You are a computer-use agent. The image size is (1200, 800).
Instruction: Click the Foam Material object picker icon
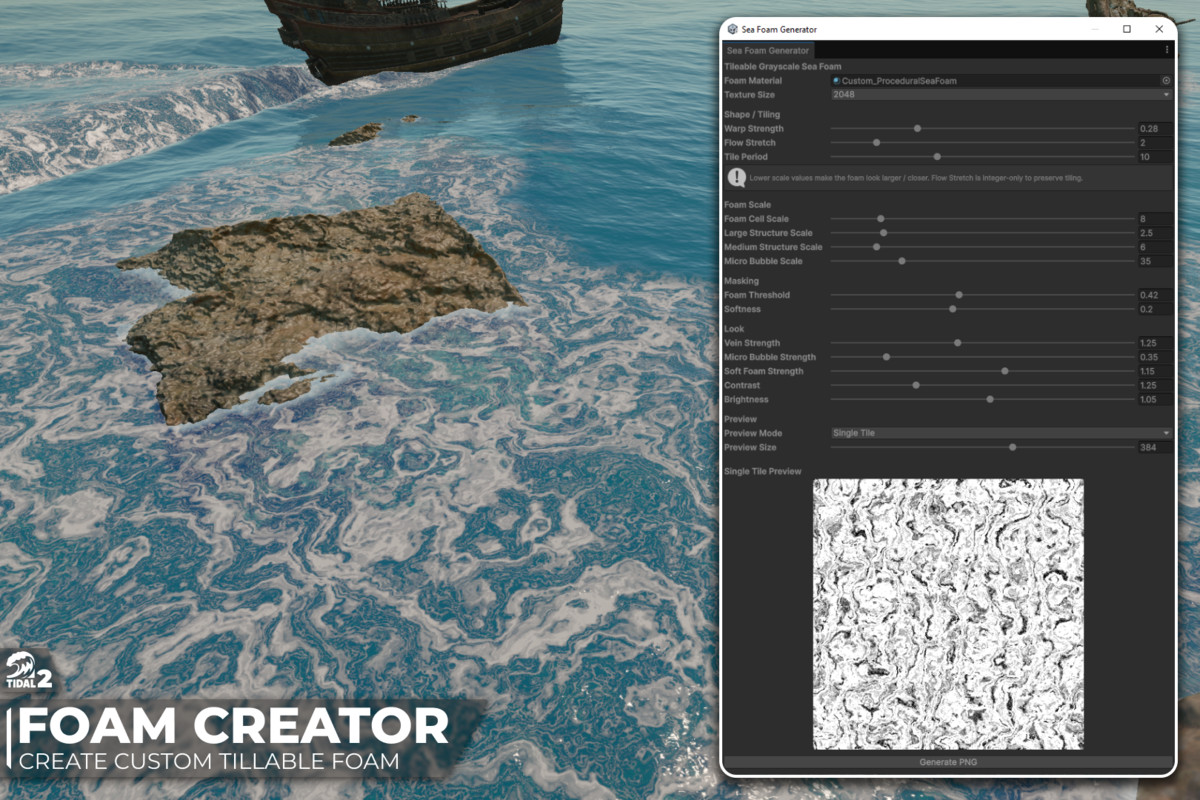click(1166, 81)
